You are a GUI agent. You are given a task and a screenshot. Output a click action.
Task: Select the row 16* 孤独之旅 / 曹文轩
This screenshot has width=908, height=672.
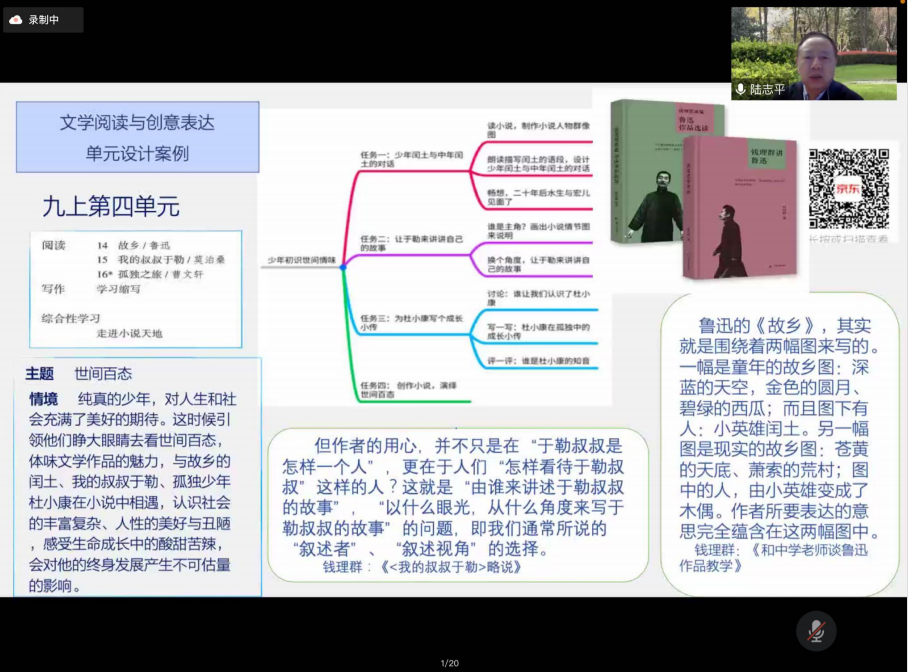pos(150,274)
